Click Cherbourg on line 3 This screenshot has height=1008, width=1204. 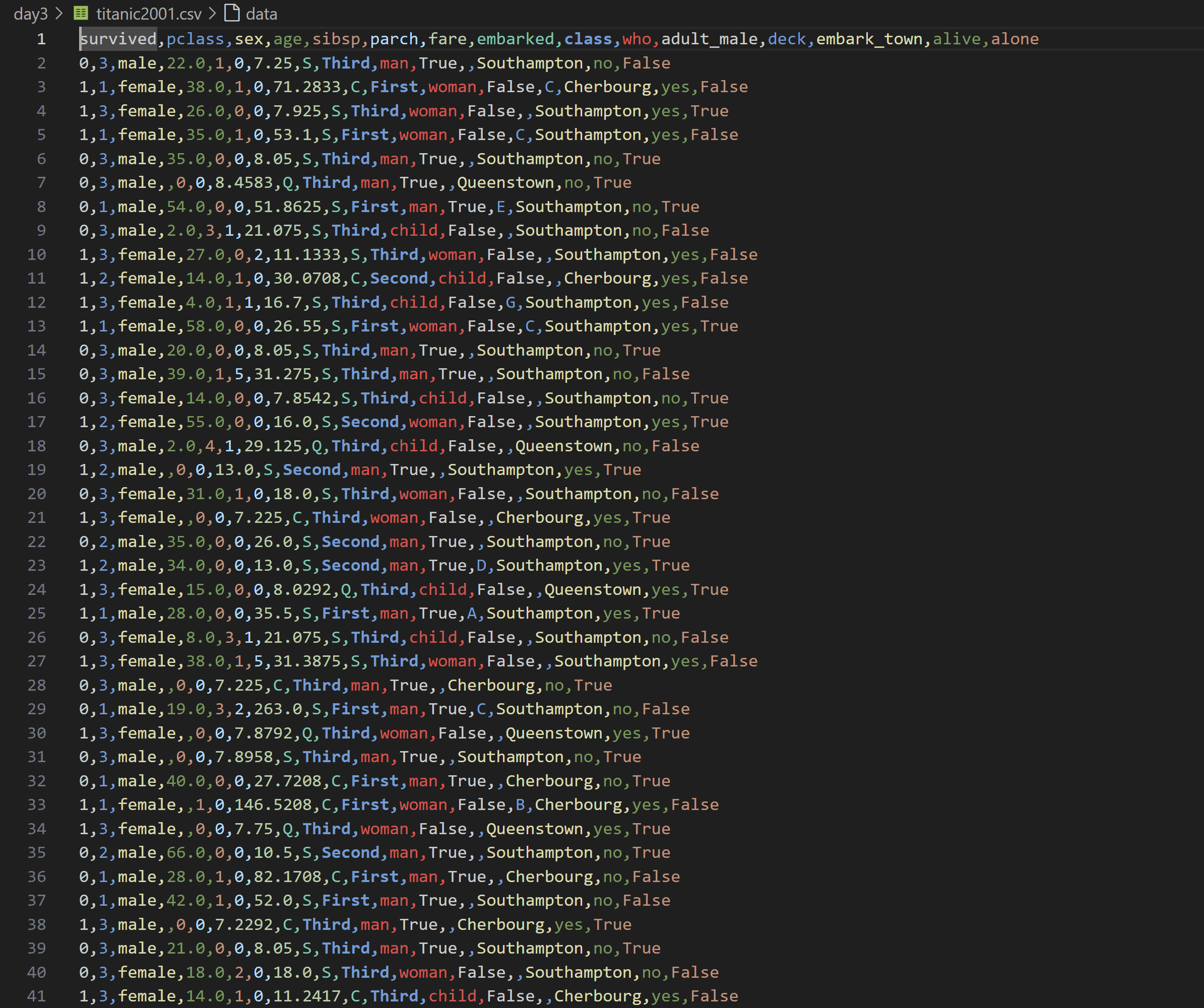pos(607,87)
